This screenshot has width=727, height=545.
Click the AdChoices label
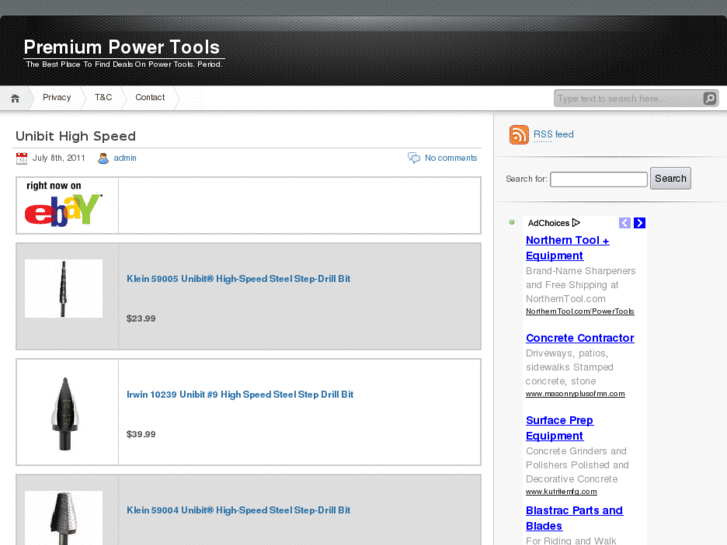548,223
